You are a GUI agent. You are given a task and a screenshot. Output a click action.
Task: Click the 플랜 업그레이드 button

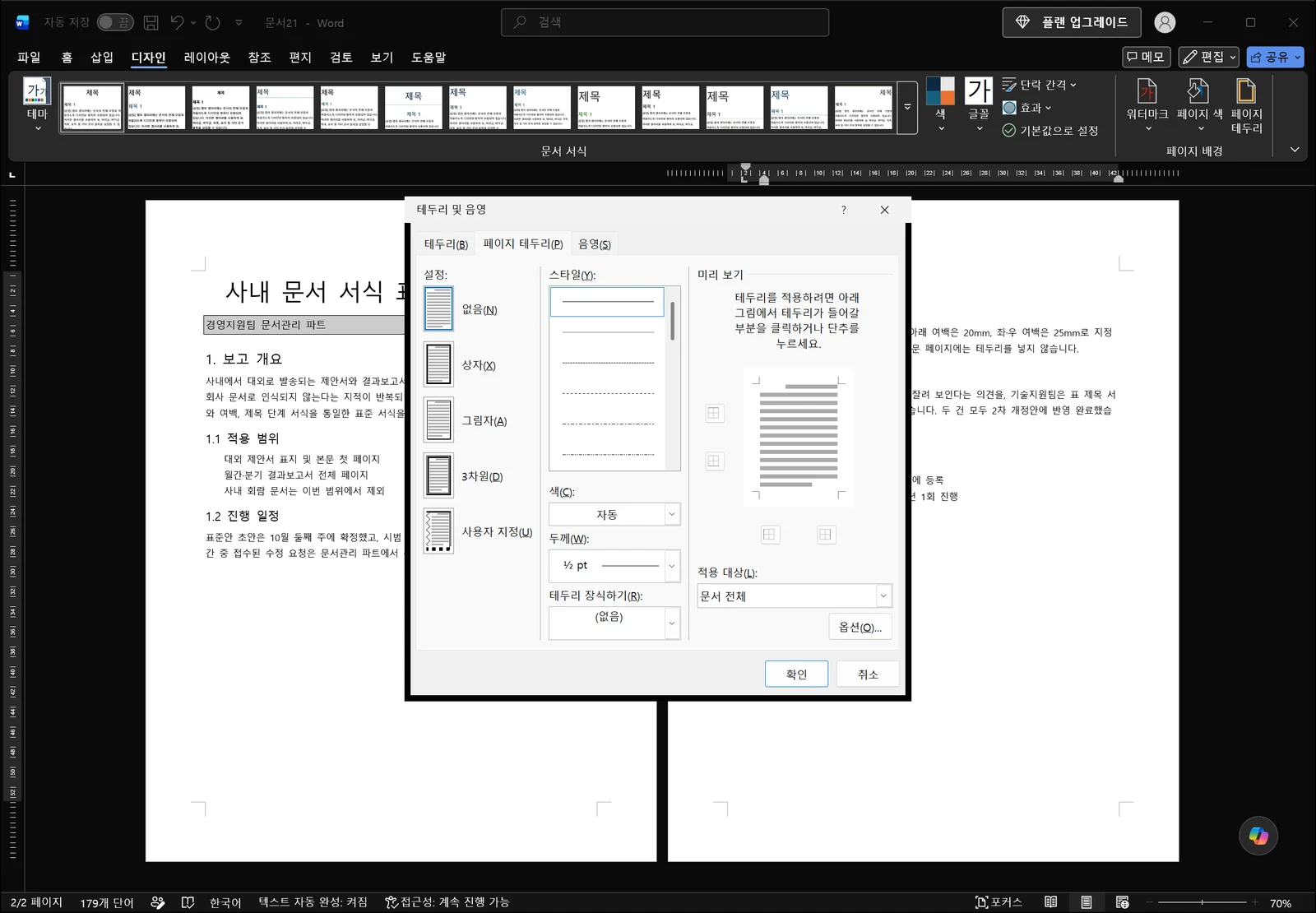(1071, 22)
